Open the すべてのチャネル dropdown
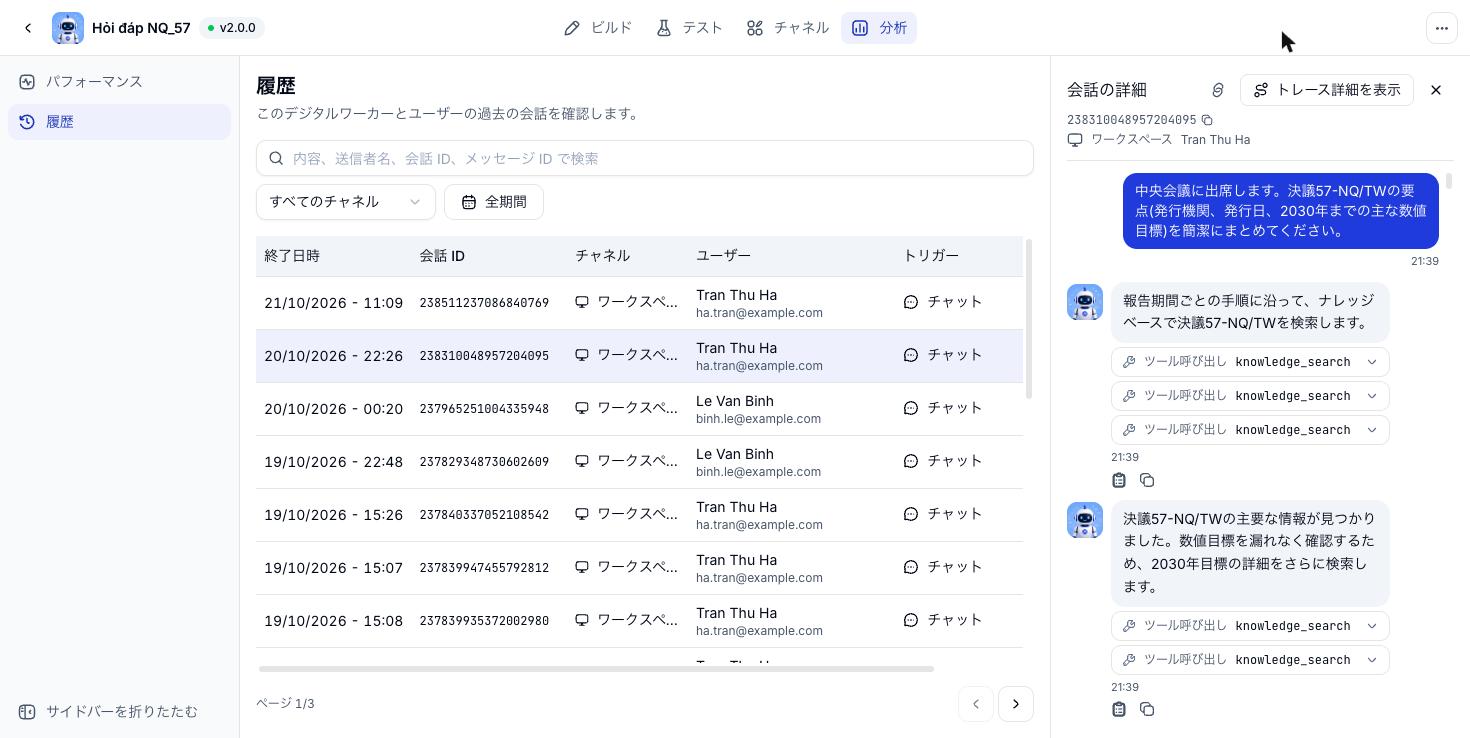The width and height of the screenshot is (1470, 738). point(346,202)
